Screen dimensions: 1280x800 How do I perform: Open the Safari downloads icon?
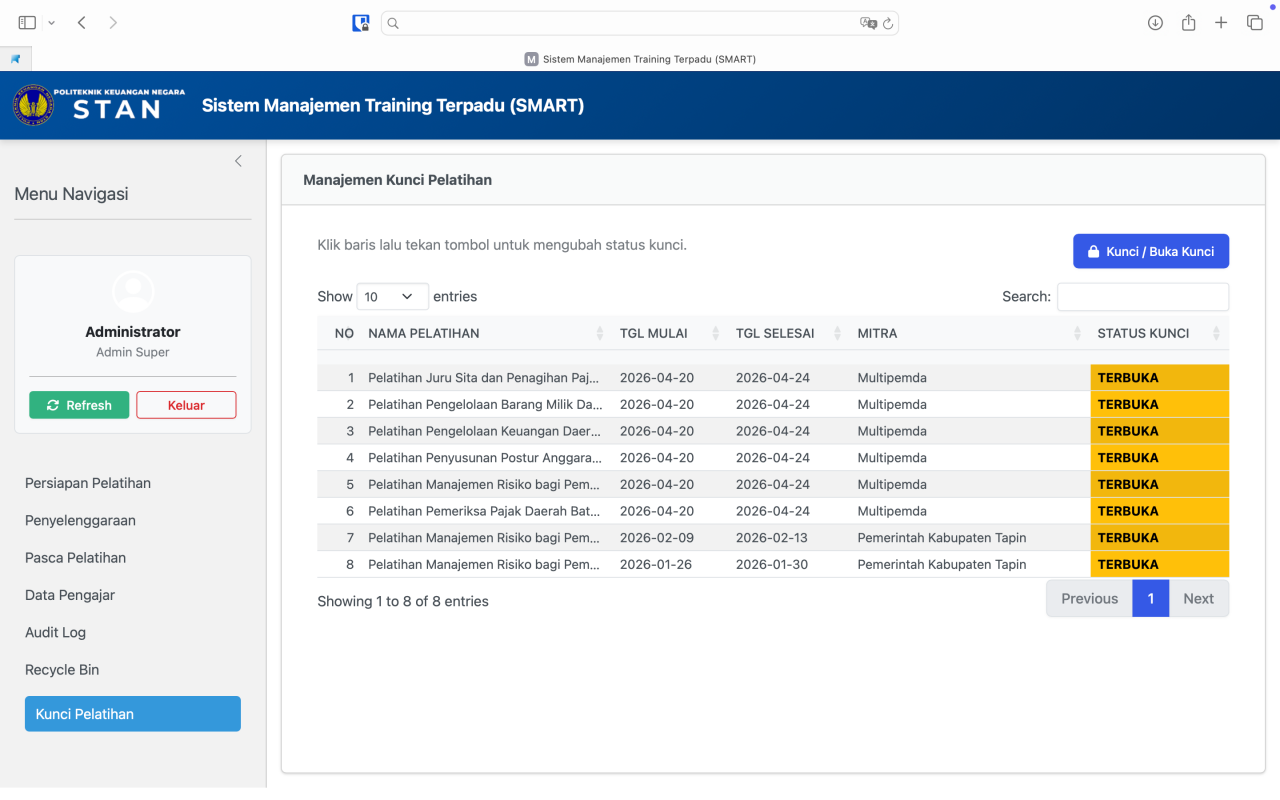pyautogui.click(x=1155, y=23)
